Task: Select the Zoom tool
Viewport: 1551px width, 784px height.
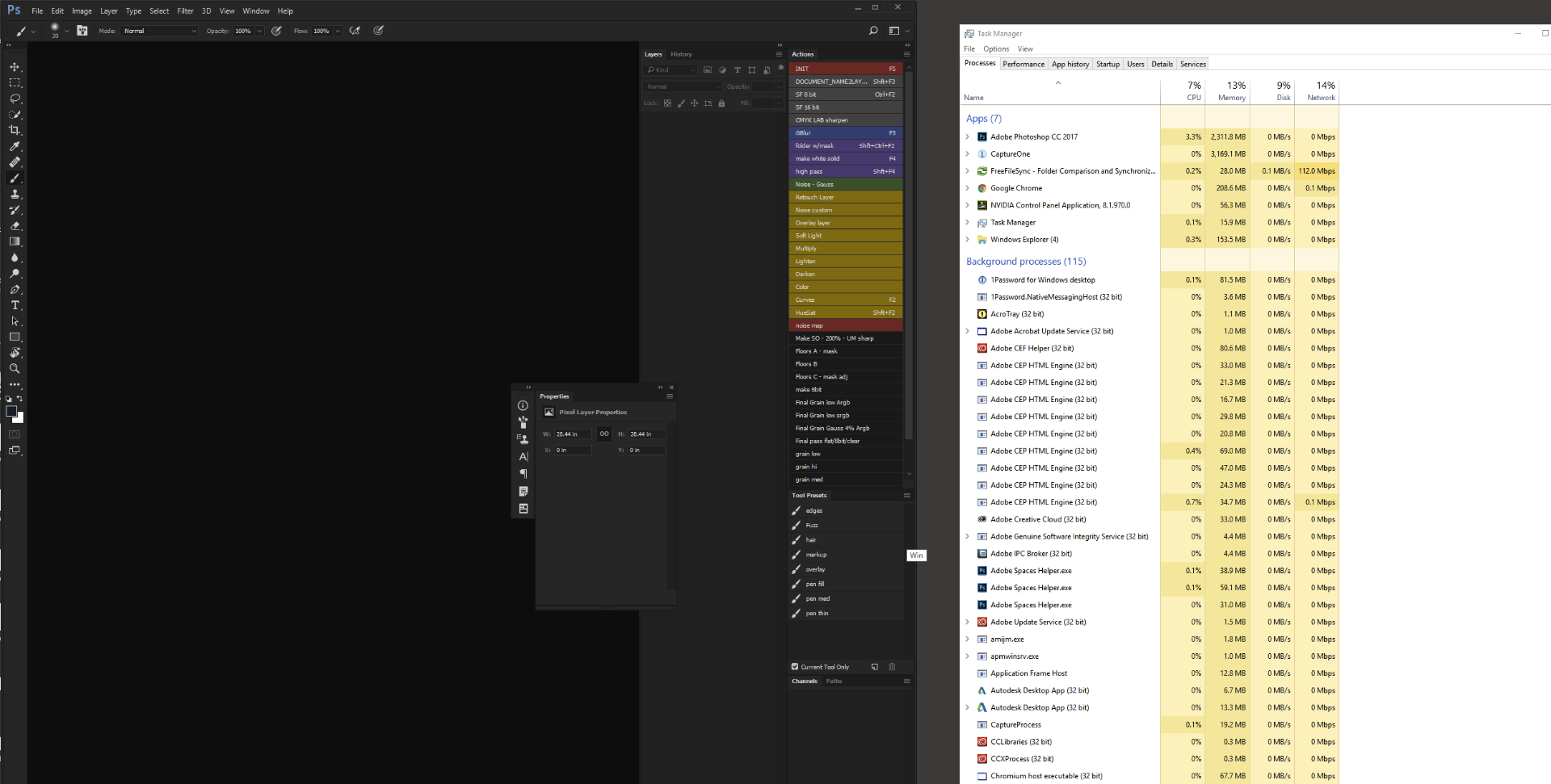Action: [15, 369]
